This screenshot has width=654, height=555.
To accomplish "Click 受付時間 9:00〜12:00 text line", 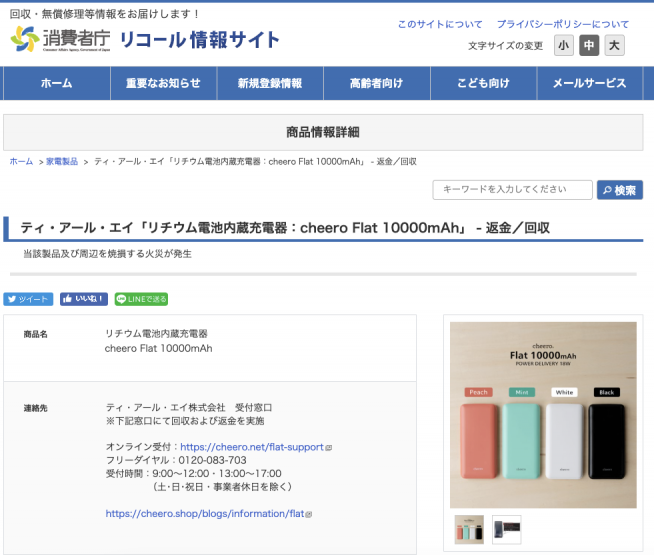I will click(194, 474).
